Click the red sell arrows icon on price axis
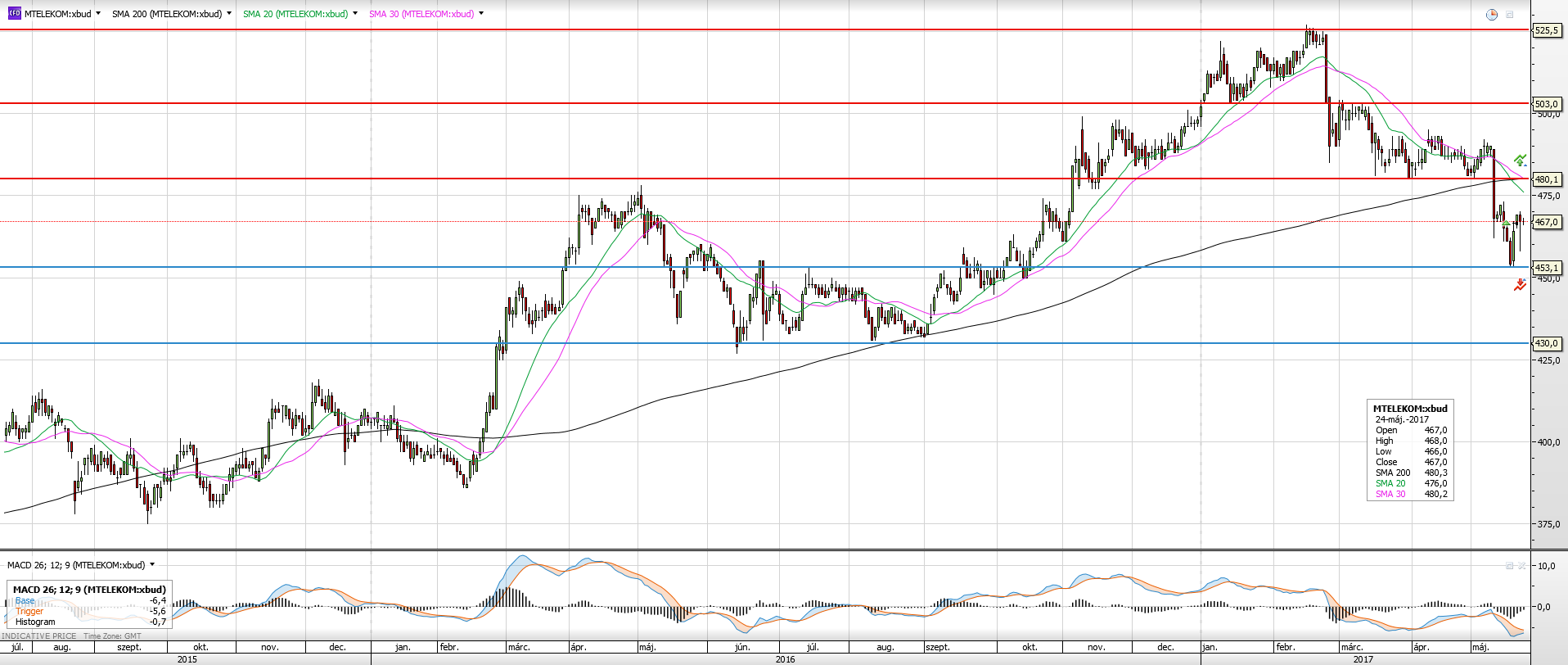Screen dimensions: 1568x665 pos(1520,285)
